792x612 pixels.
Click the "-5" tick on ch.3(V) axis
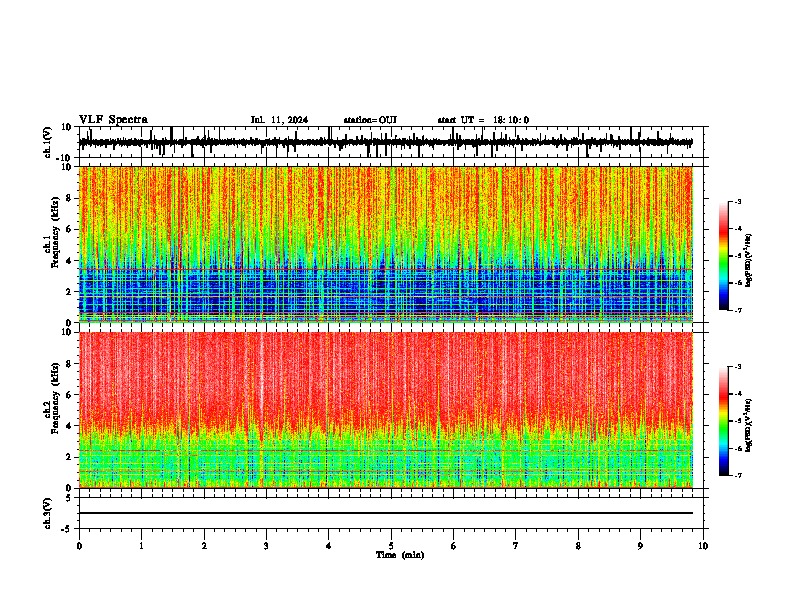[67, 529]
